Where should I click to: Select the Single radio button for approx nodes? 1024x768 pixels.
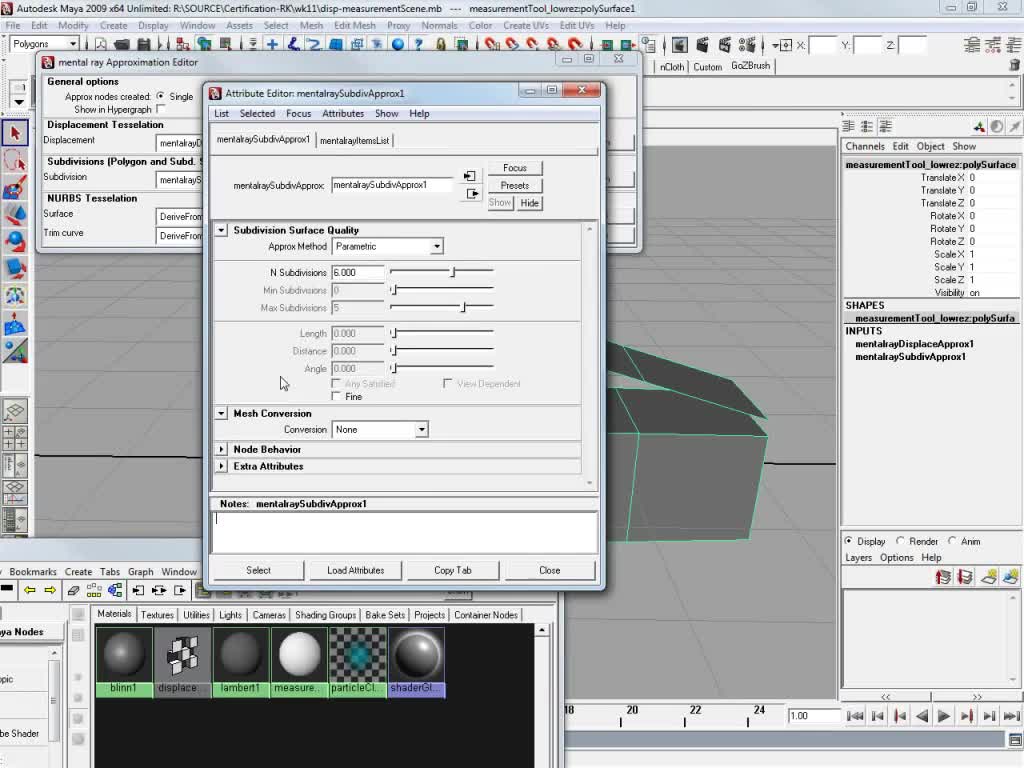point(160,96)
